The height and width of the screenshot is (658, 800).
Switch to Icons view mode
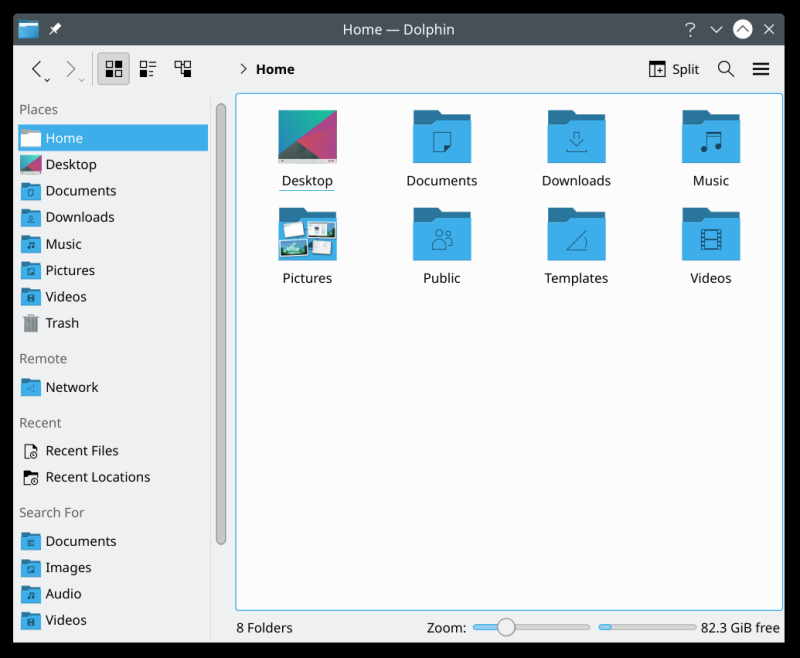click(x=113, y=69)
